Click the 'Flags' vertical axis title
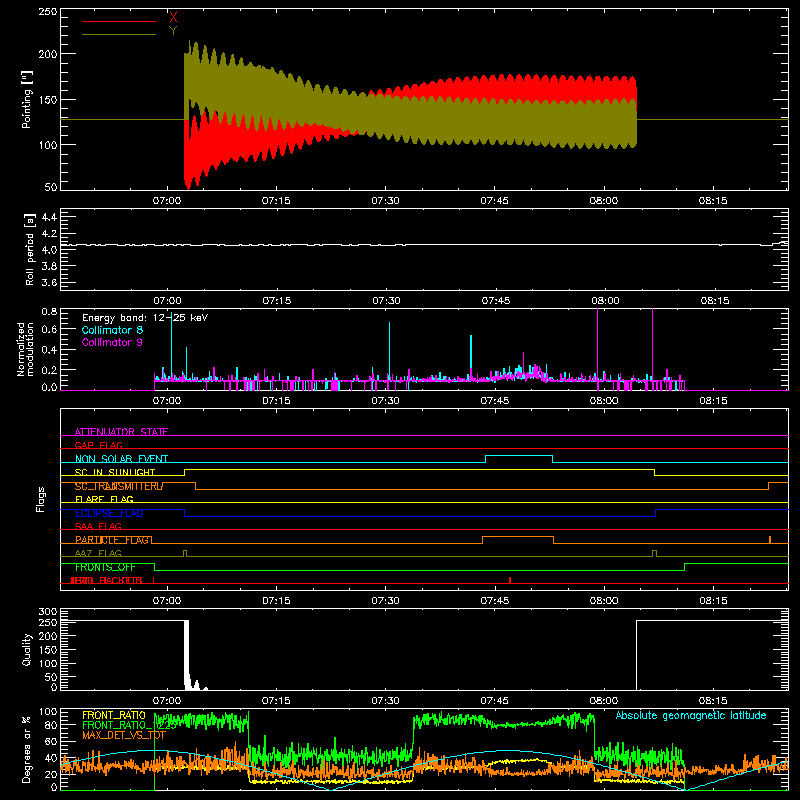 (x=41, y=499)
